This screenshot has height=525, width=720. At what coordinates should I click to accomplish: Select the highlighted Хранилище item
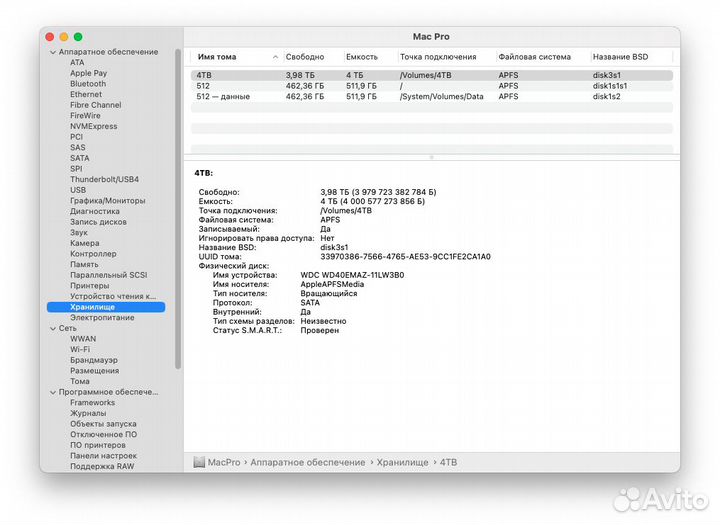tap(106, 307)
